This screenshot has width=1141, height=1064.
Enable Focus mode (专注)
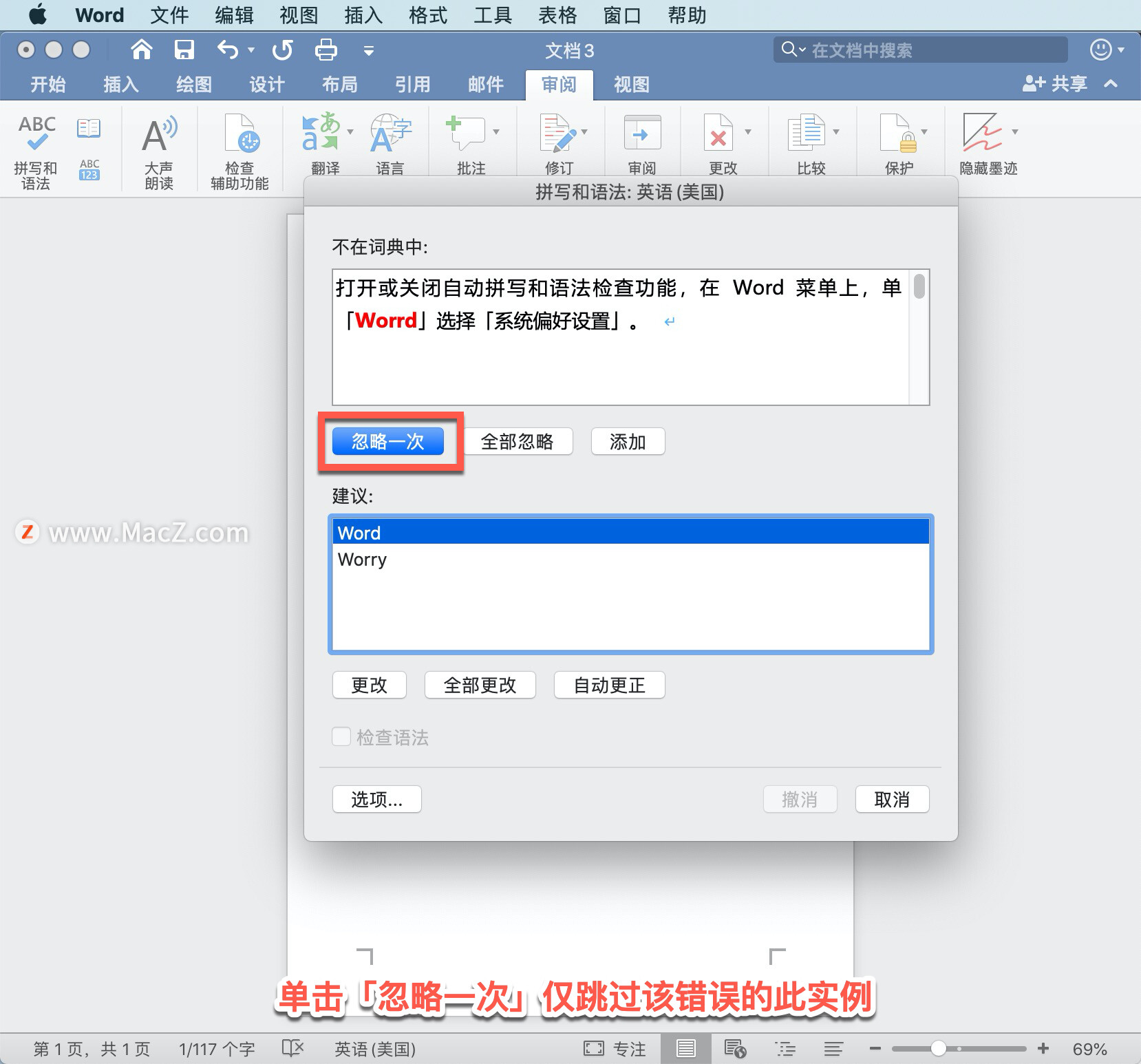(x=615, y=1048)
